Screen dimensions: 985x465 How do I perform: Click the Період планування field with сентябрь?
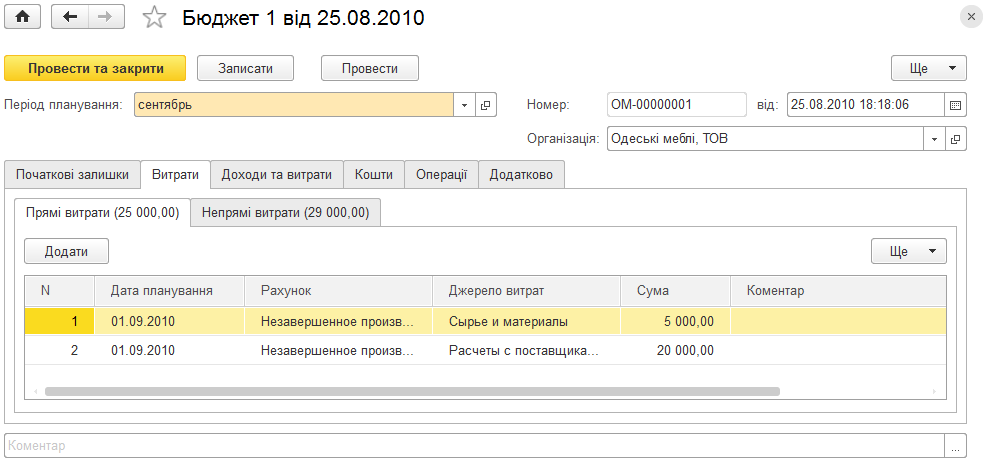coord(294,105)
